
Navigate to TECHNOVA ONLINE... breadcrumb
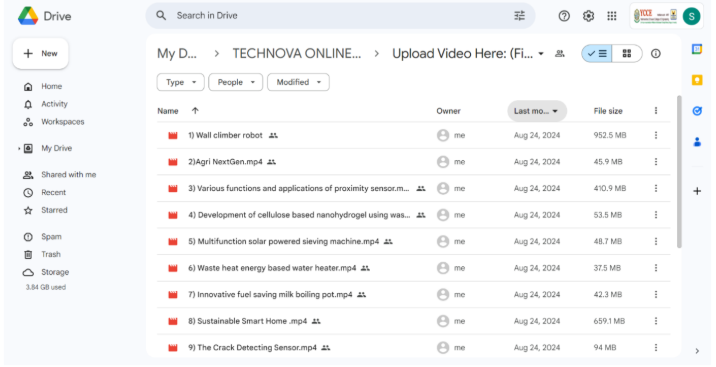pos(297,54)
